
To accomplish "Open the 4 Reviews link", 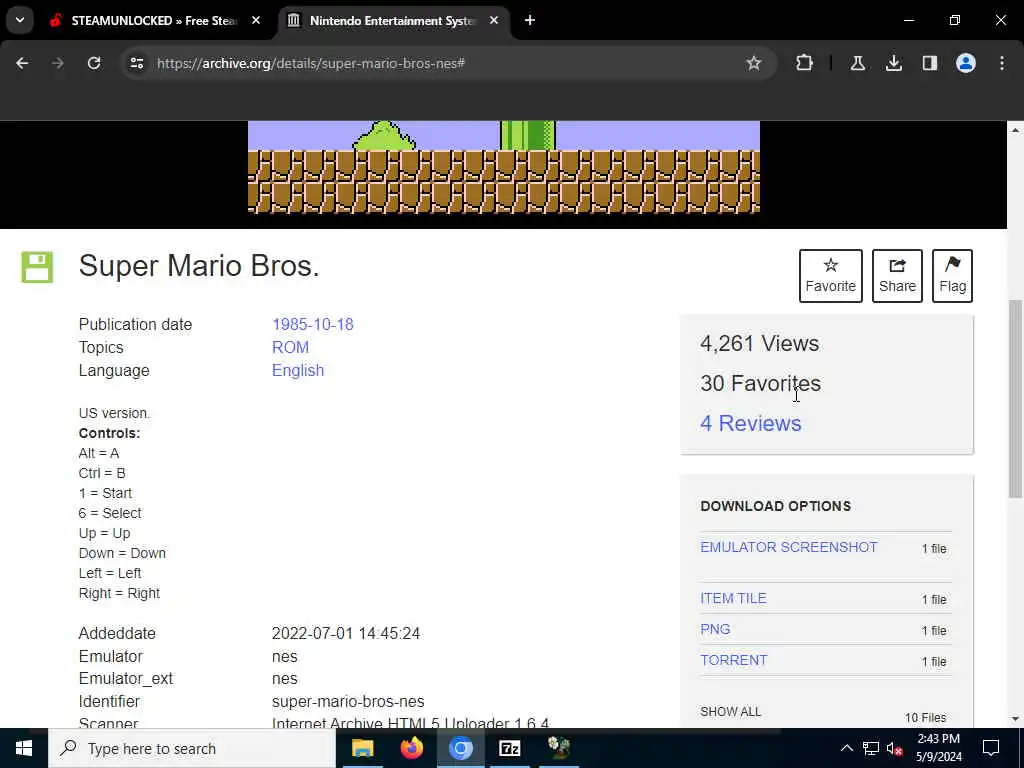I will click(x=750, y=423).
